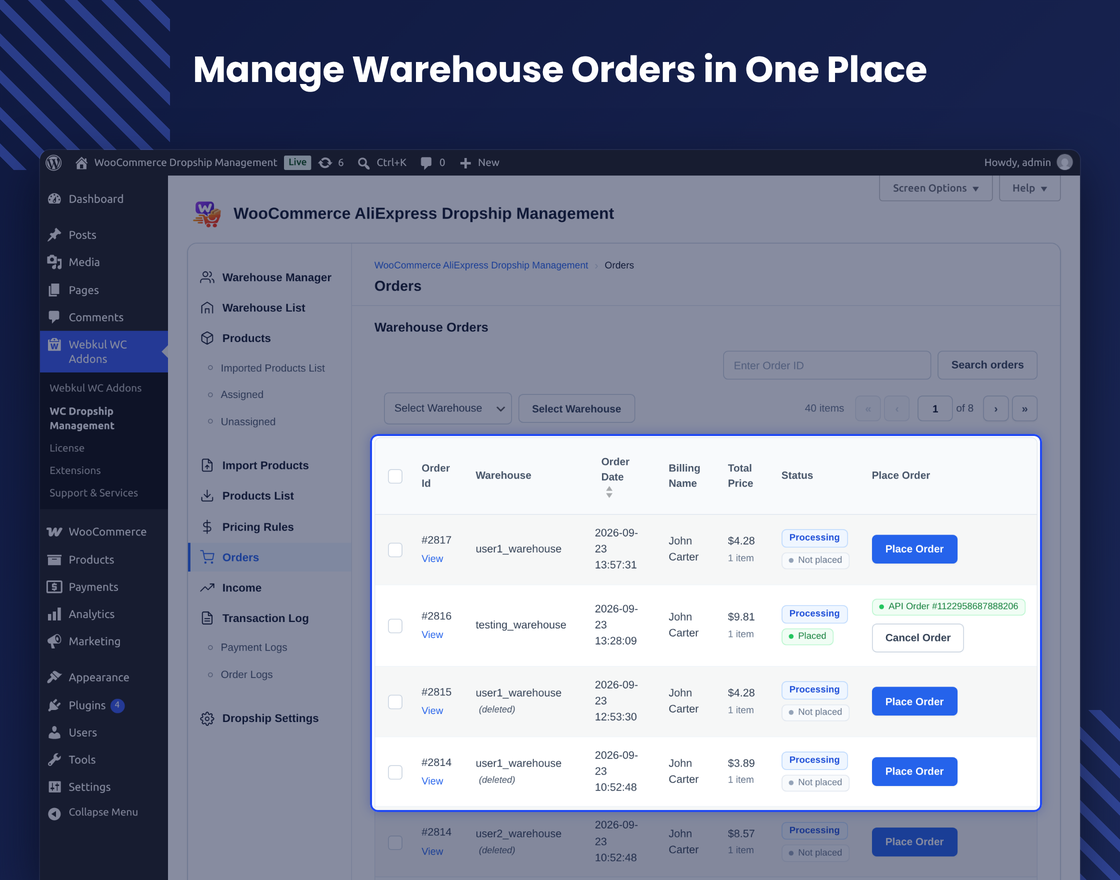Click the admin avatar next to Howdy
This screenshot has width=1120, height=880.
1064,162
